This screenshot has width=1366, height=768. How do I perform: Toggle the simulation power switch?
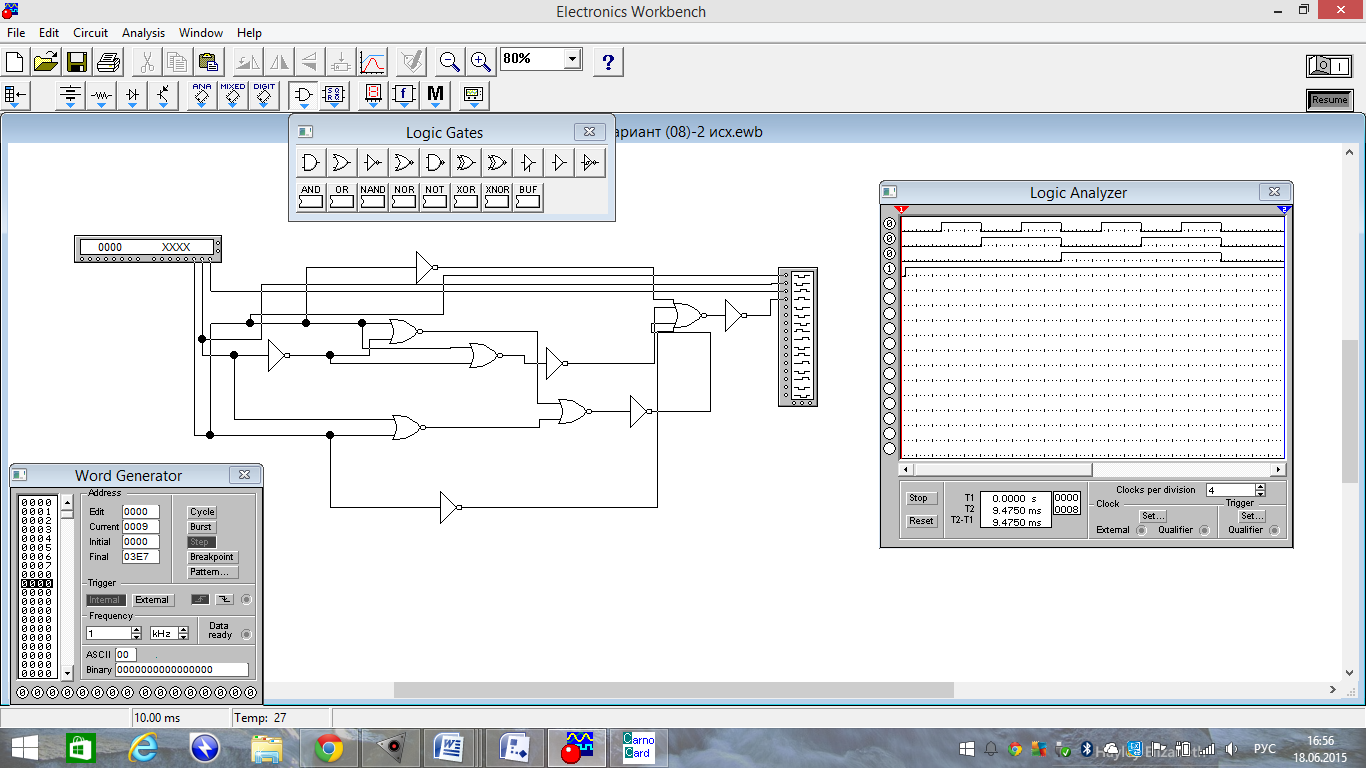coord(1329,67)
